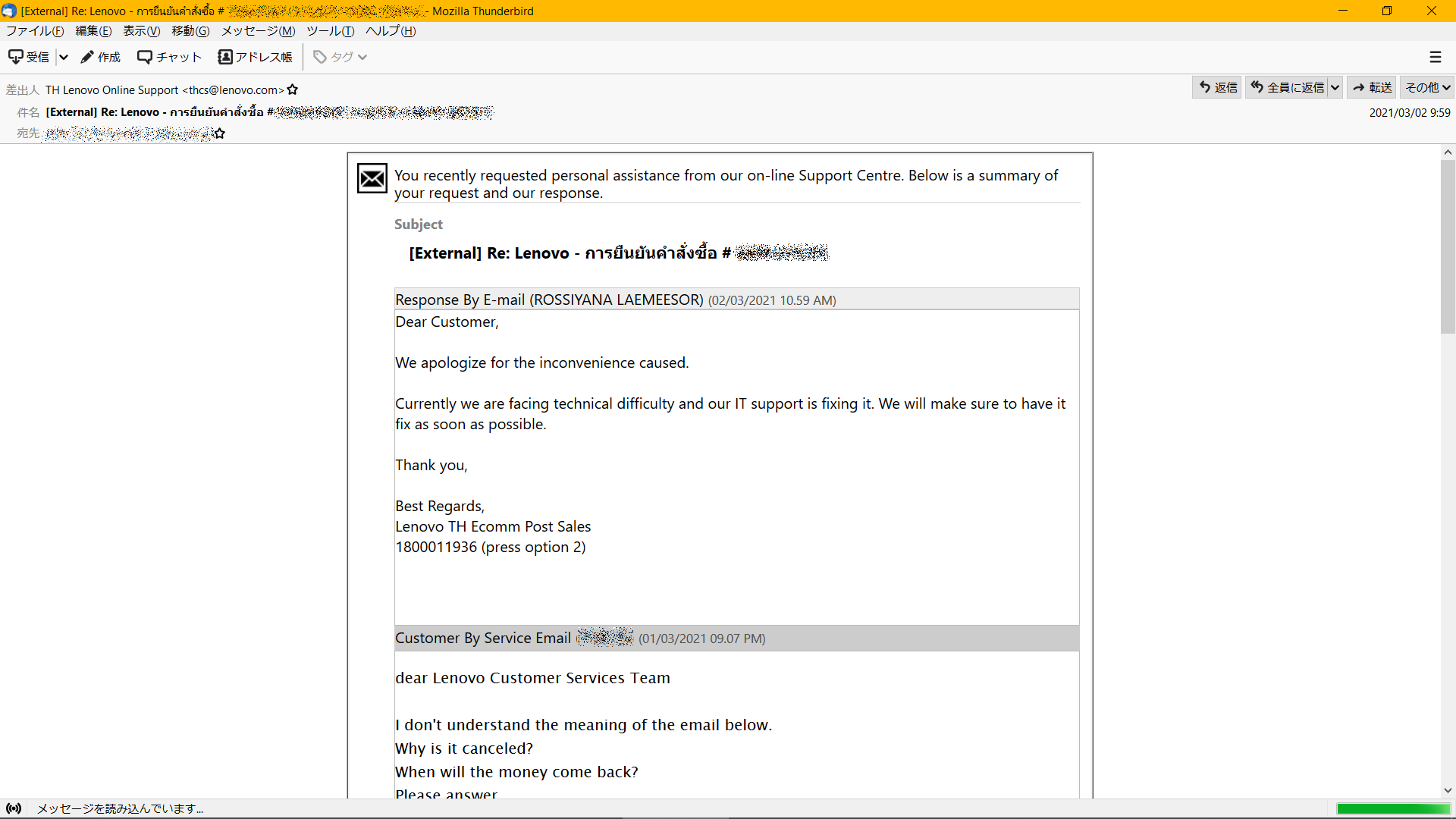This screenshot has width=1456, height=819.
Task: Open the ファイル(F) menu
Action: [x=35, y=31]
